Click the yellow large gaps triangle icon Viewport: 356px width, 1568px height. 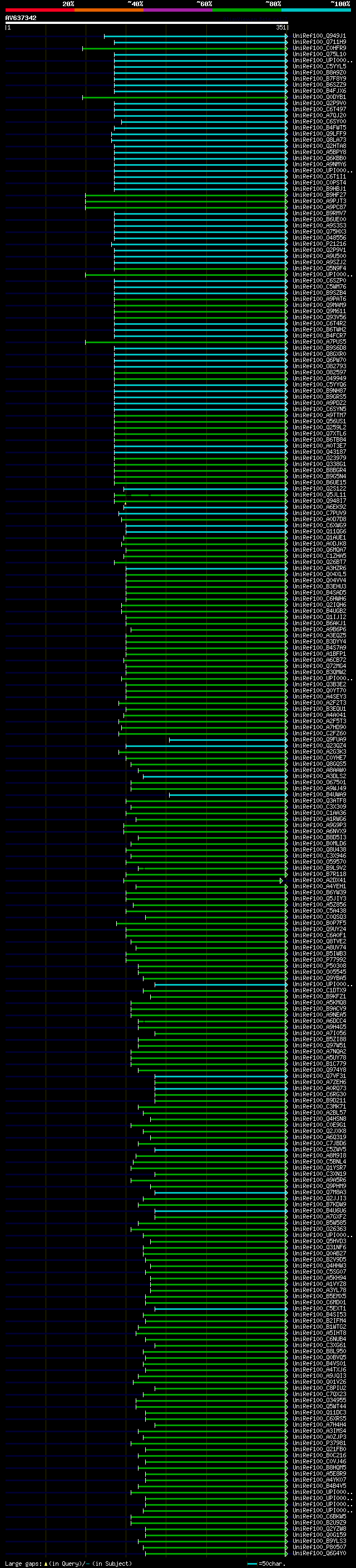pos(46,1563)
